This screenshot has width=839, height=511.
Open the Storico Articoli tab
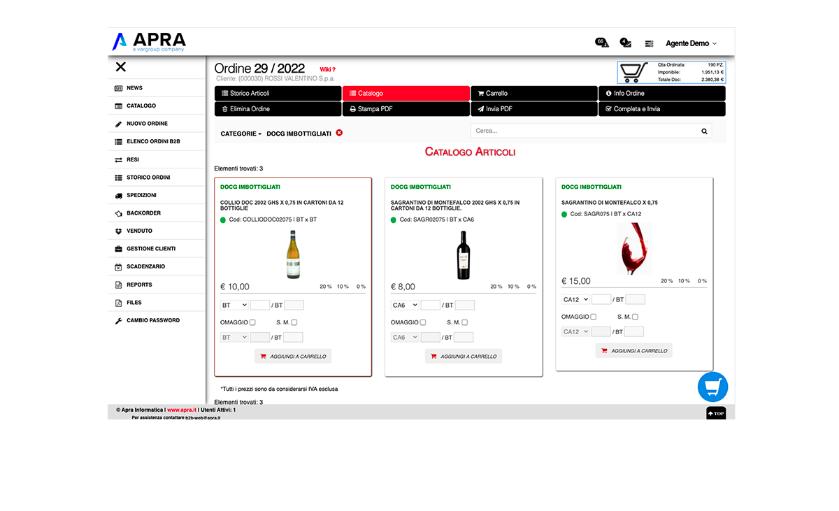pos(278,93)
